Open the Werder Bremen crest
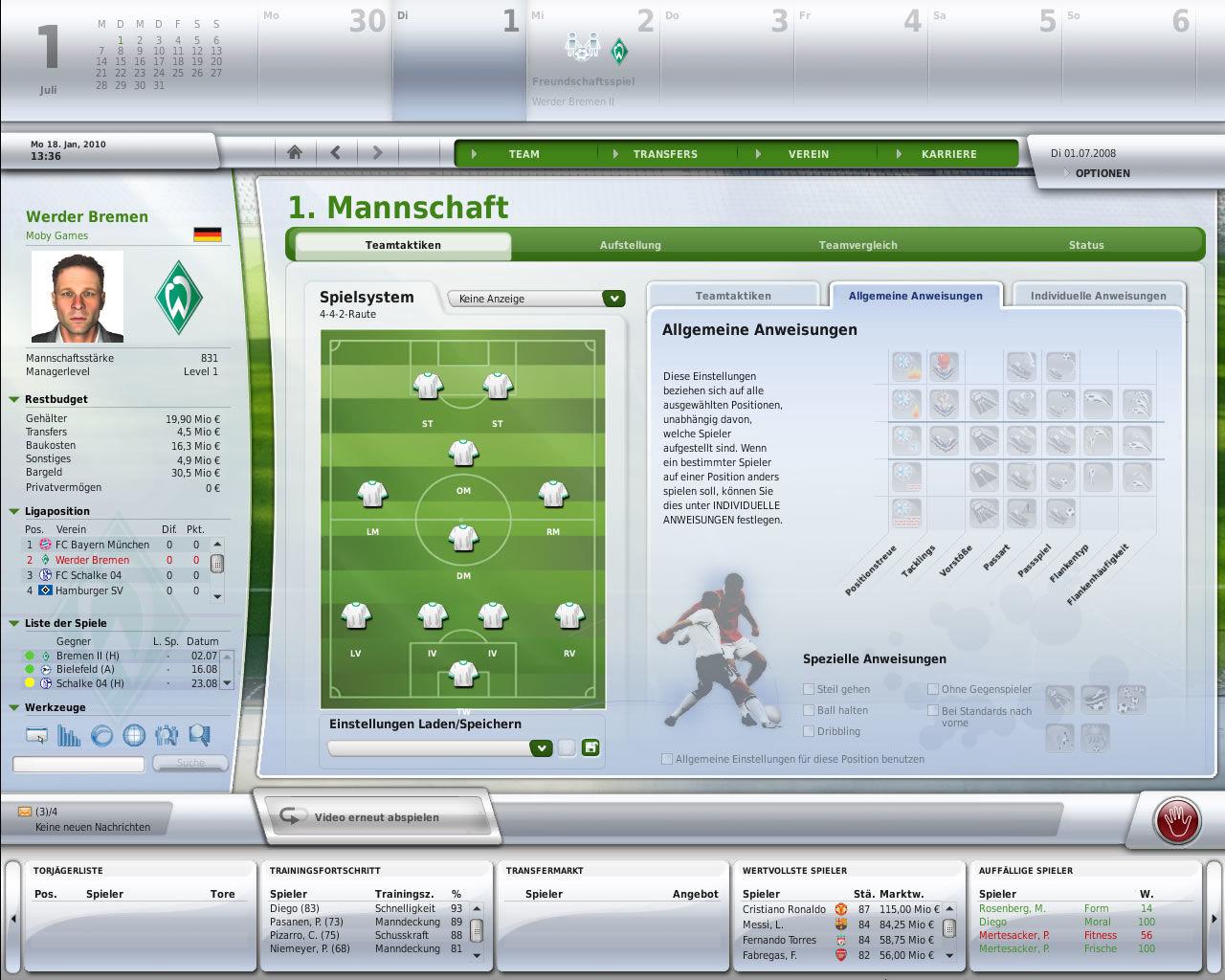This screenshot has height=980, width=1225. click(179, 296)
